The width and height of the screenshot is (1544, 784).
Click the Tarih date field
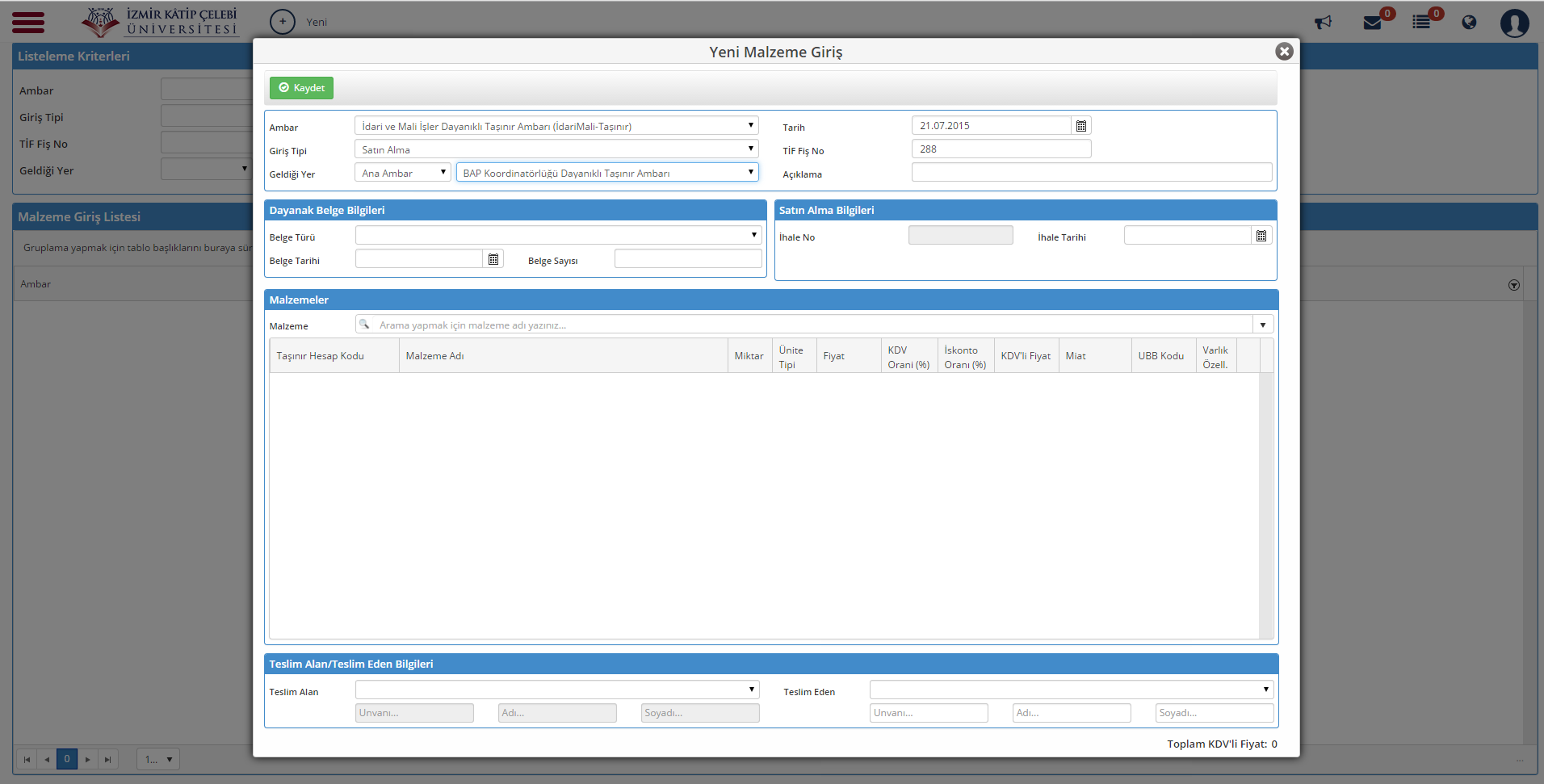[992, 126]
